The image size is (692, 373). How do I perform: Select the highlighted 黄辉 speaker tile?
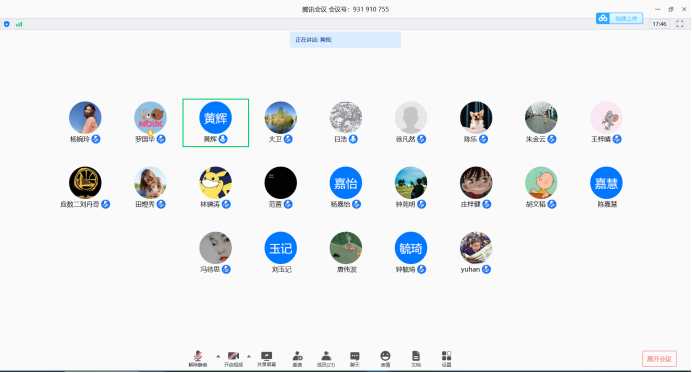point(216,123)
